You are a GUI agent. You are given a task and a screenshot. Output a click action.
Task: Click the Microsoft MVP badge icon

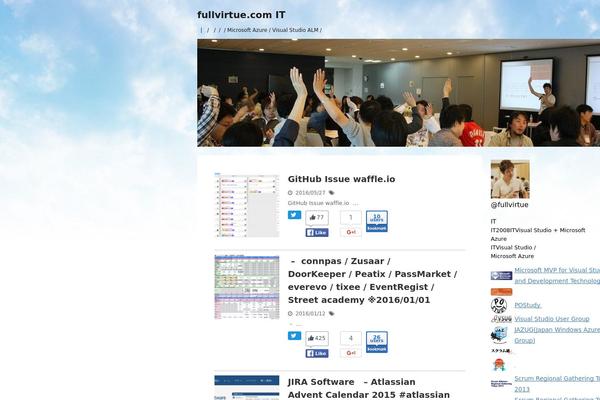501,276
